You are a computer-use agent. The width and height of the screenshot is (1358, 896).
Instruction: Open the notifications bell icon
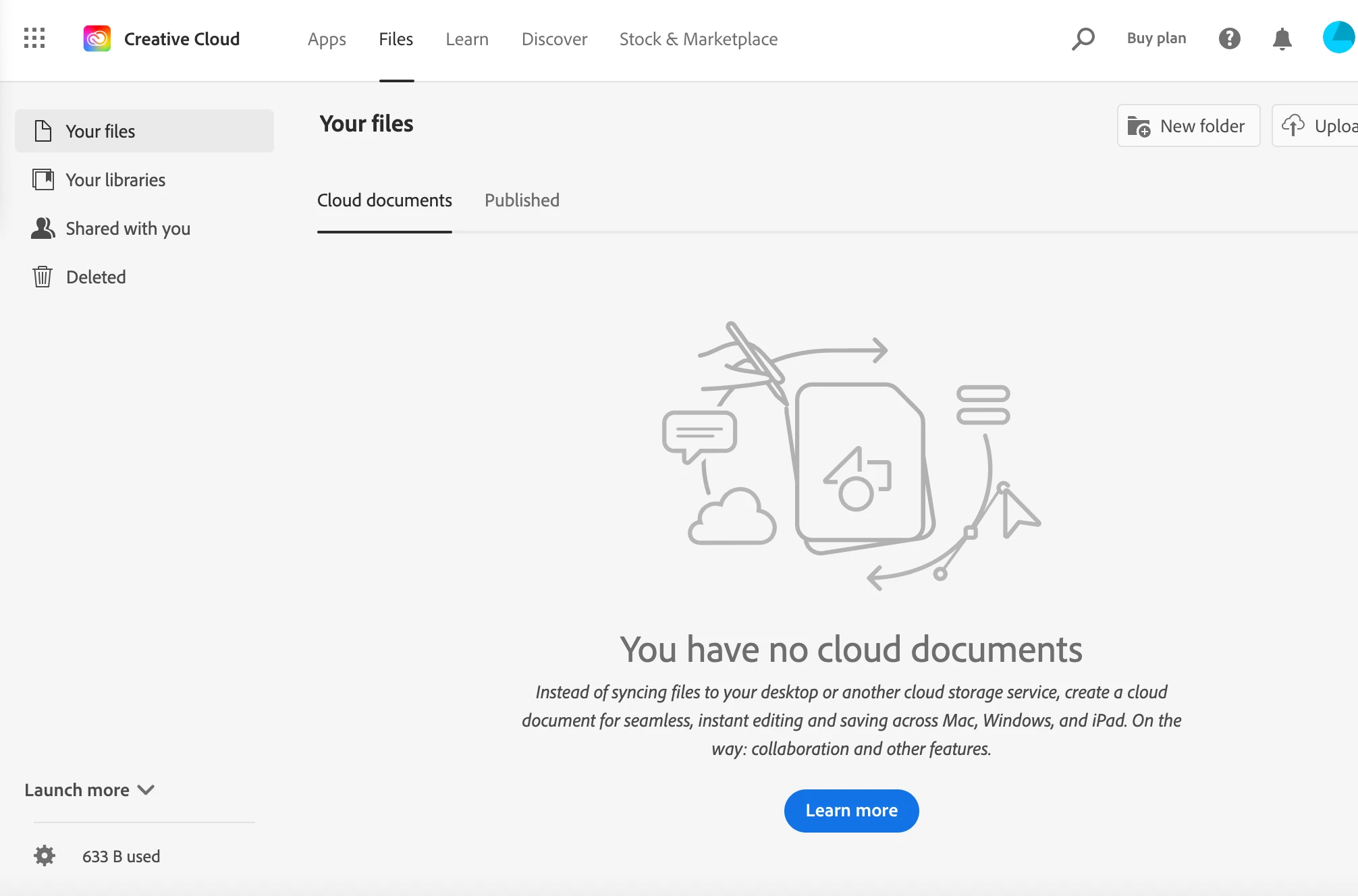point(1282,38)
